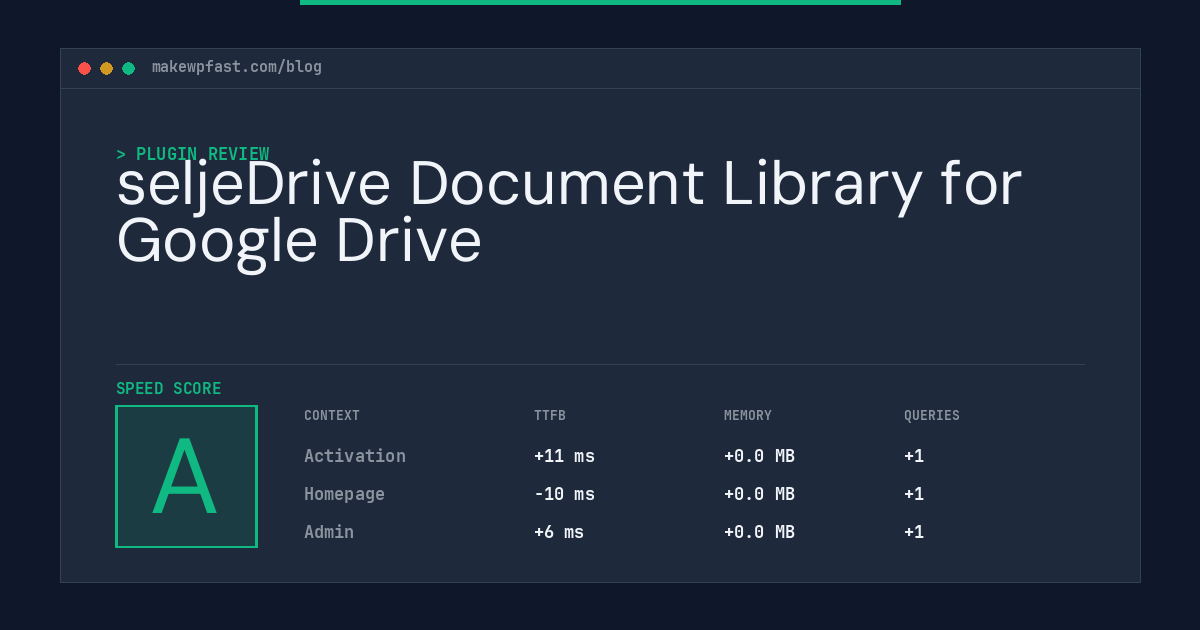Click the QUERIES column header
This screenshot has height=630, width=1200.
(x=932, y=416)
